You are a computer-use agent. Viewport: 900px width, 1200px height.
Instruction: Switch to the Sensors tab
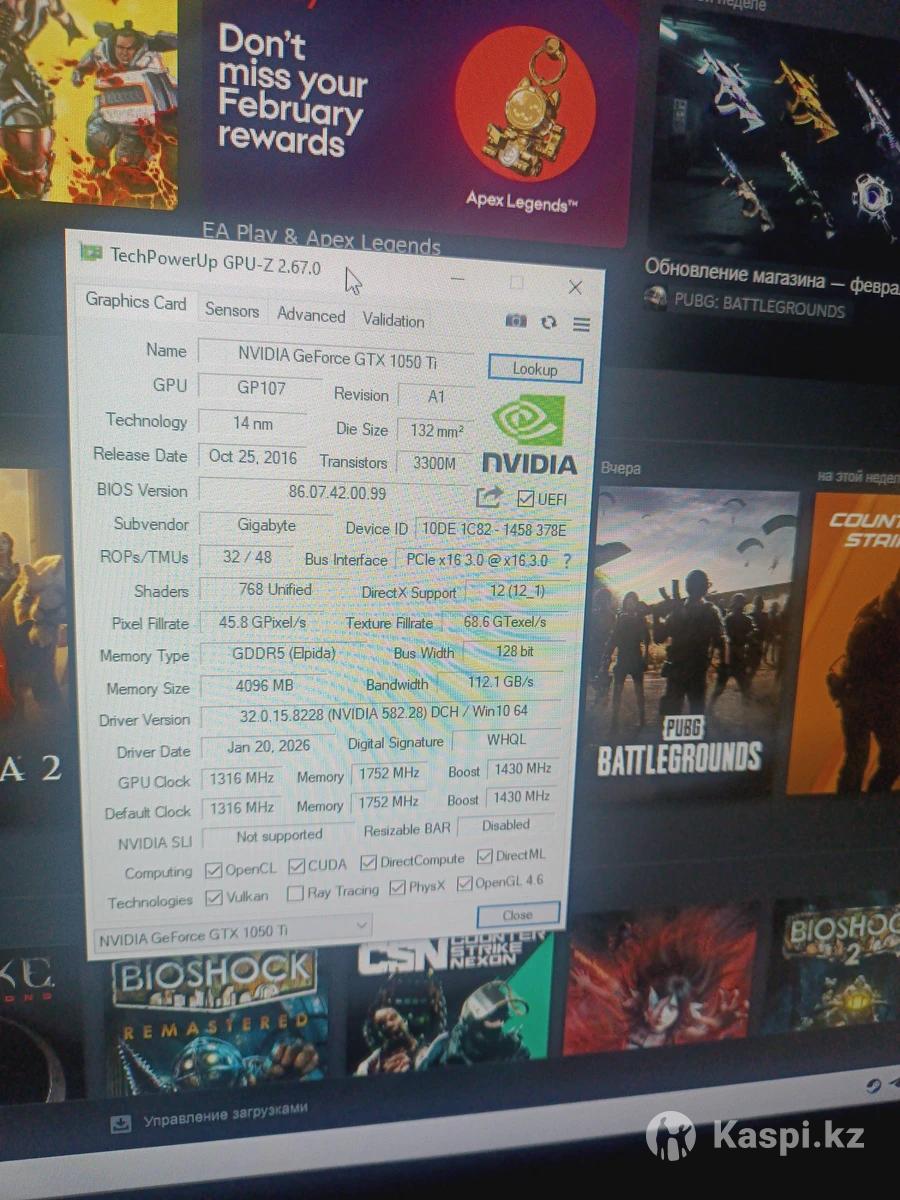(x=232, y=311)
